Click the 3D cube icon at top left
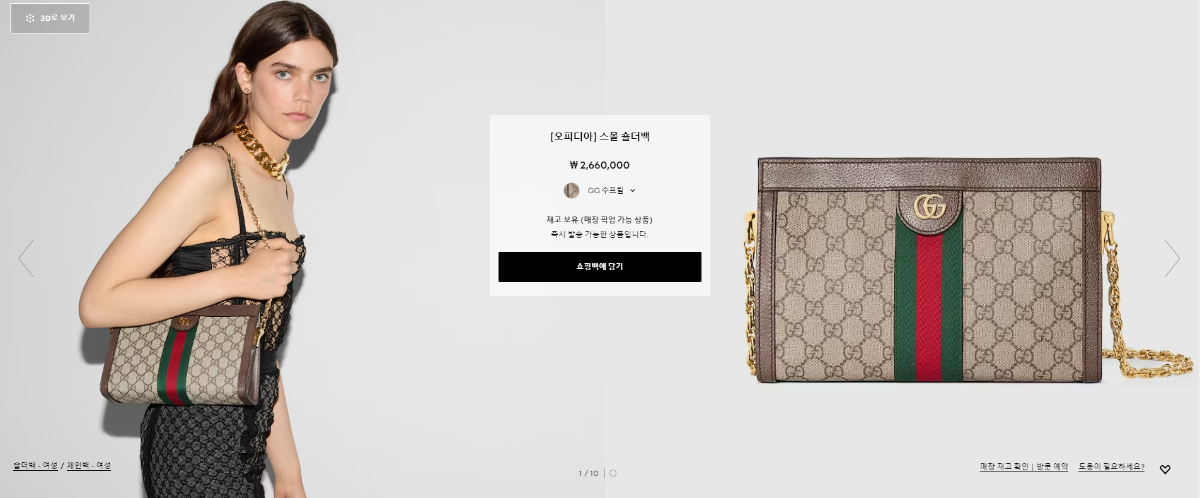This screenshot has width=1200, height=498. (x=30, y=18)
